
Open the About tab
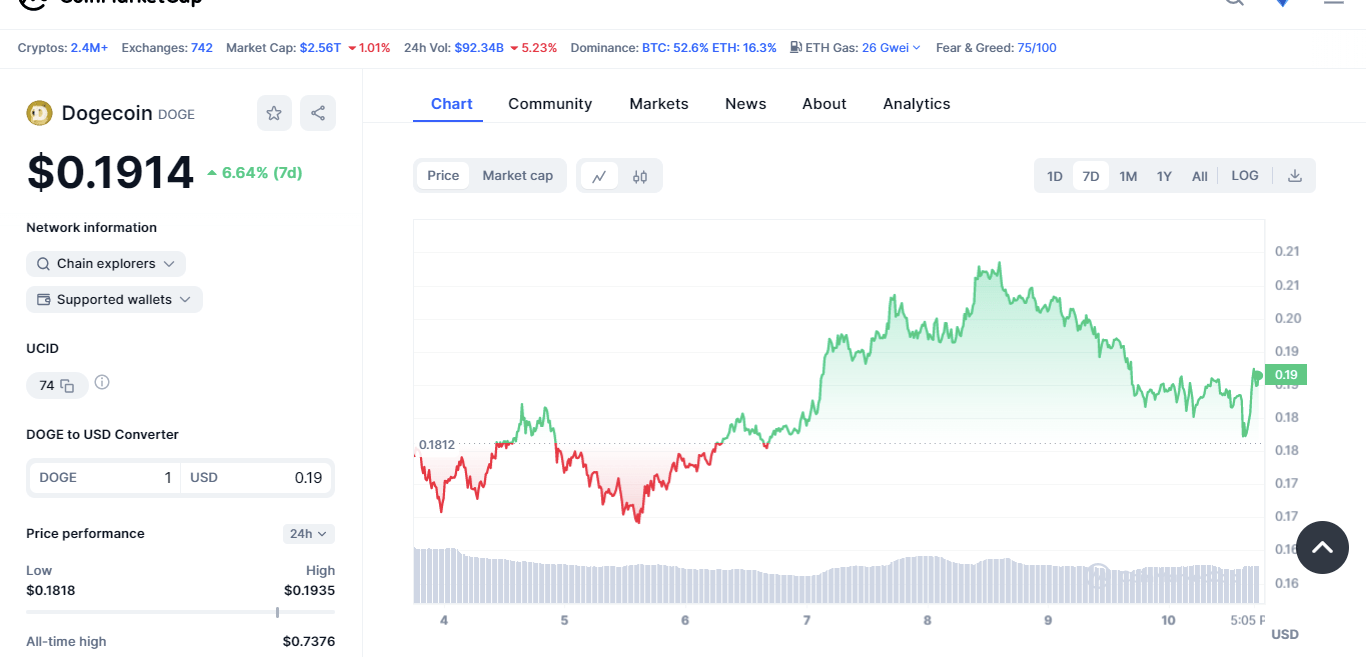[824, 104]
